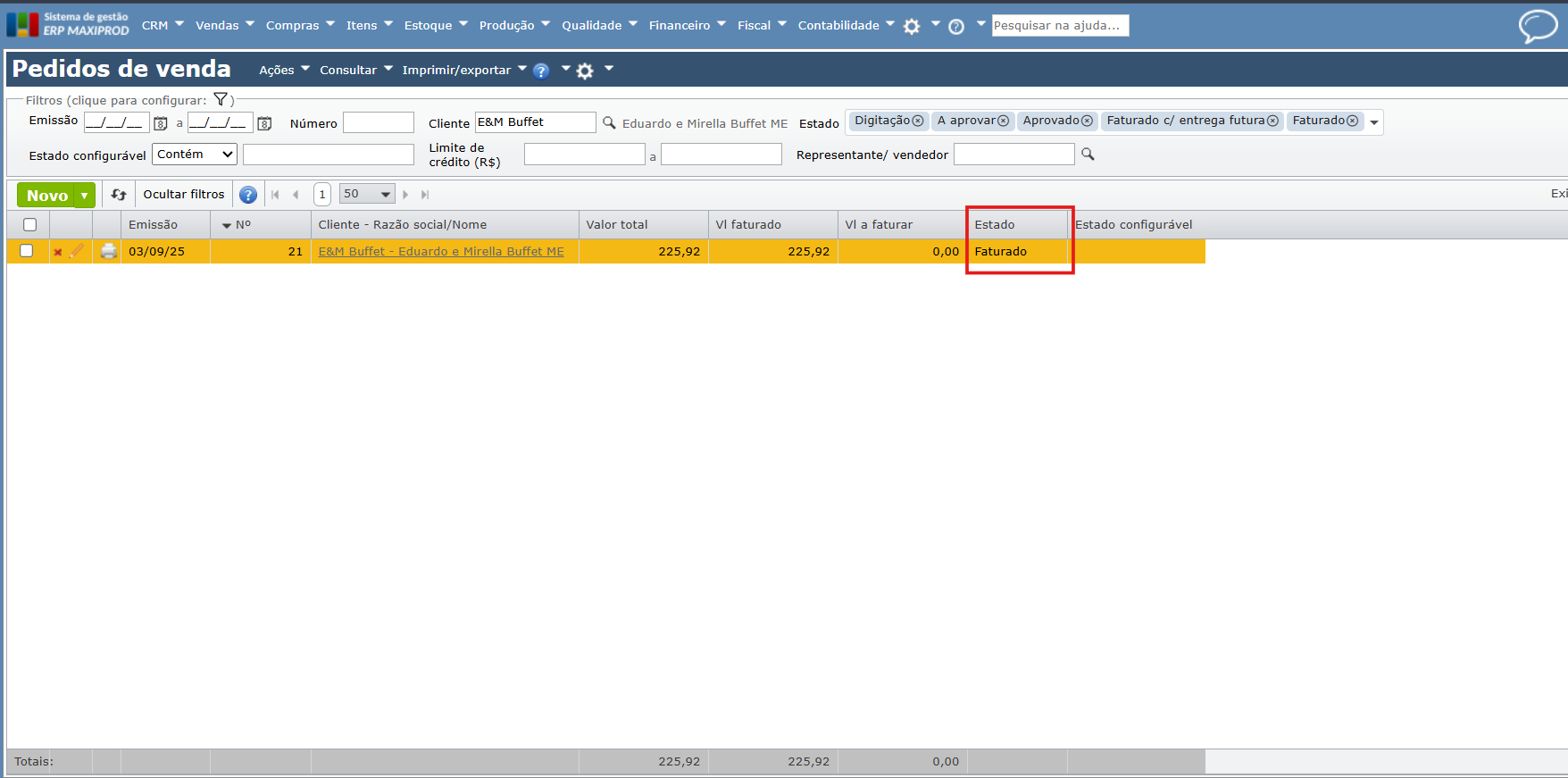Open the page size 50 dropdown
The width and height of the screenshot is (1568, 778).
(367, 194)
